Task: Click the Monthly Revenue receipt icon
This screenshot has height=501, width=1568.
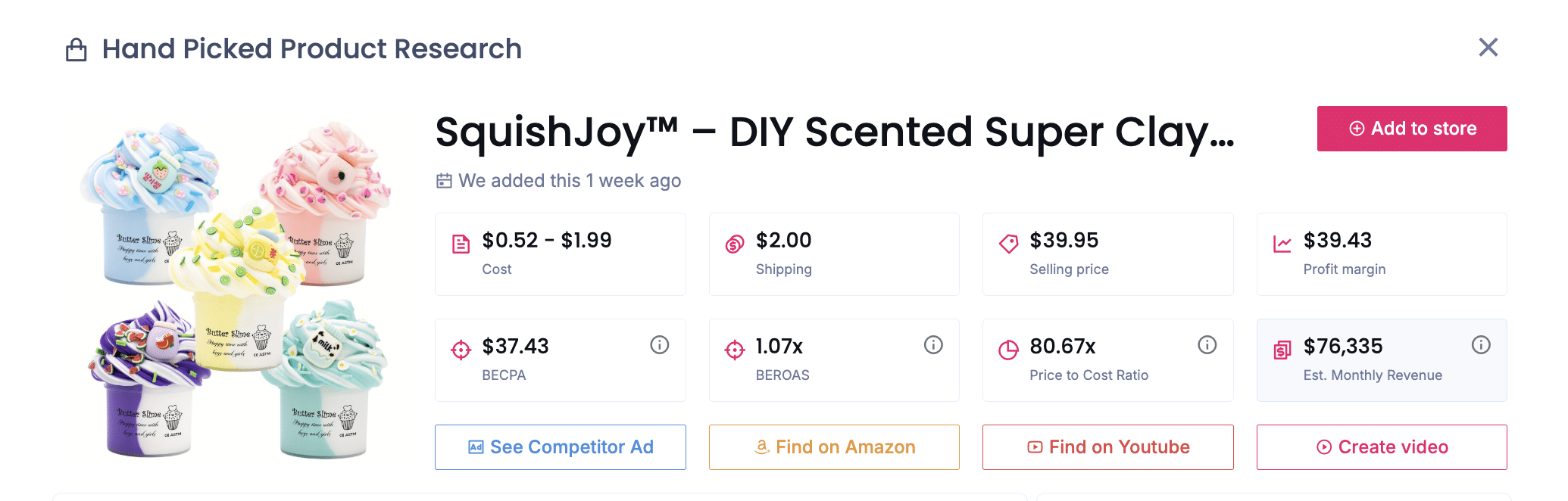Action: (x=1282, y=350)
